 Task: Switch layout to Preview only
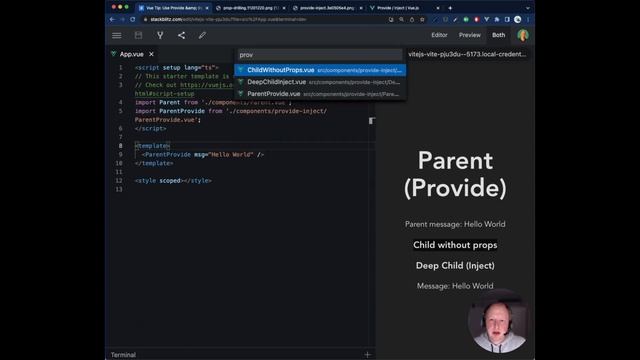pyautogui.click(x=469, y=35)
